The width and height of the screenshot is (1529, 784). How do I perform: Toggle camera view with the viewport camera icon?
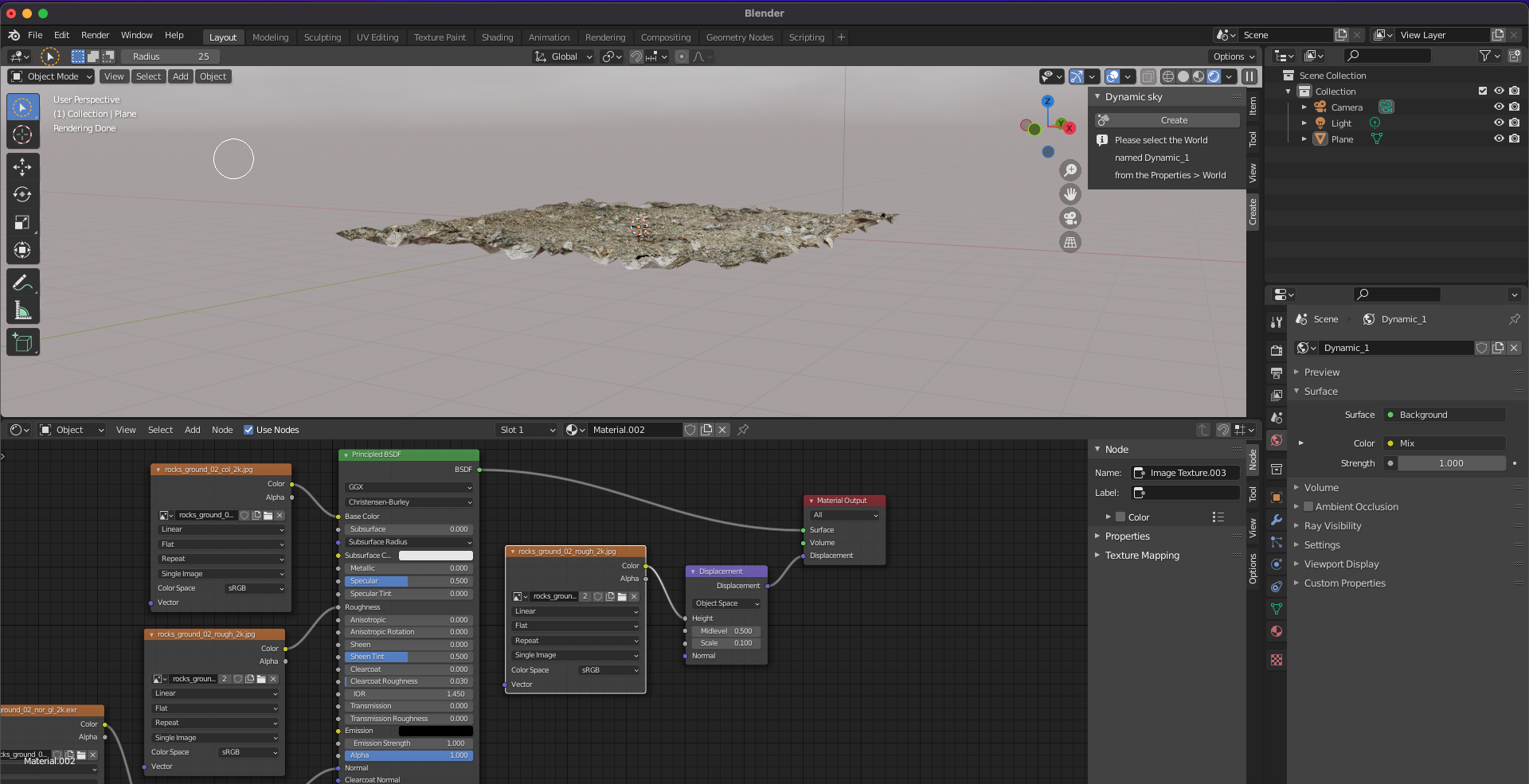pyautogui.click(x=1070, y=218)
